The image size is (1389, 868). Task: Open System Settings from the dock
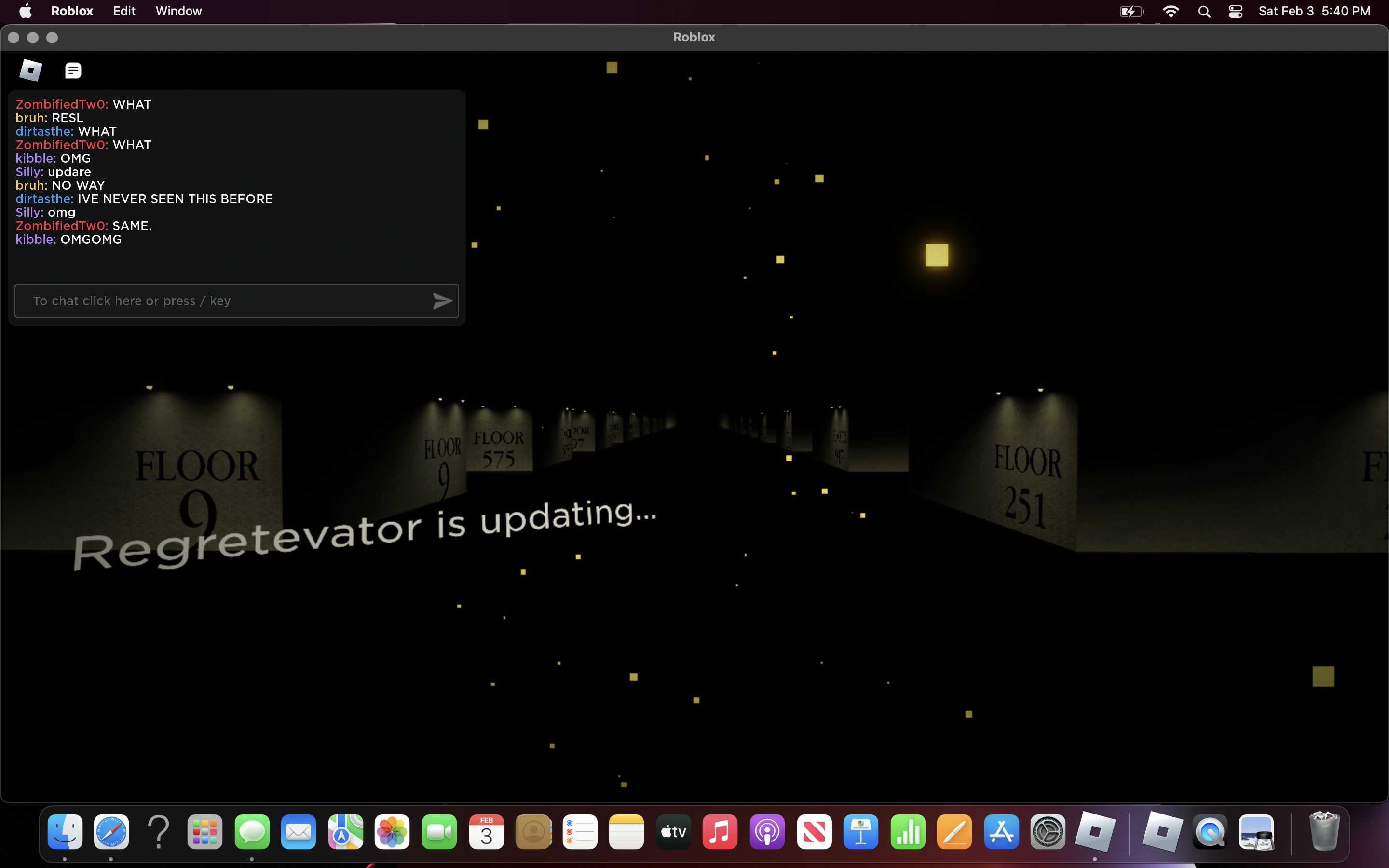coord(1048,832)
